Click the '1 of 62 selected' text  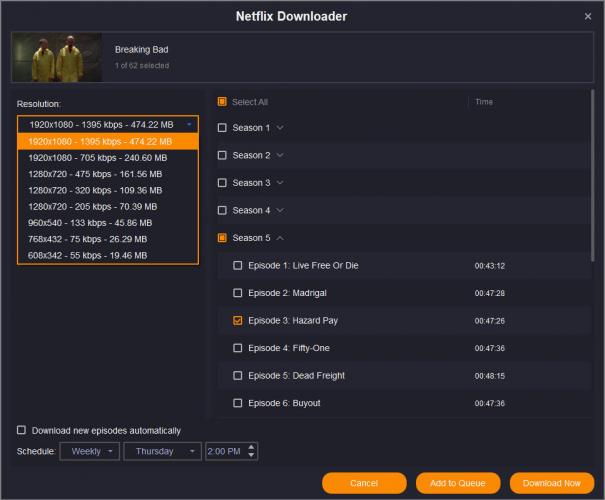pos(142,66)
